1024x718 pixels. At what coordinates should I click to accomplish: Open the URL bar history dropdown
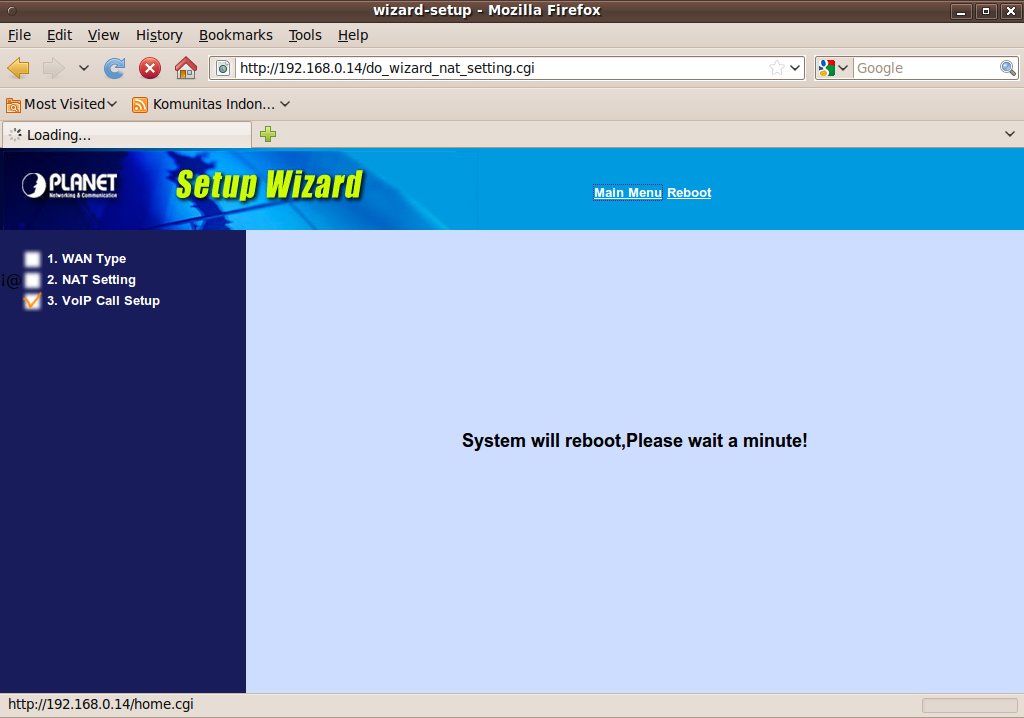pyautogui.click(x=795, y=68)
